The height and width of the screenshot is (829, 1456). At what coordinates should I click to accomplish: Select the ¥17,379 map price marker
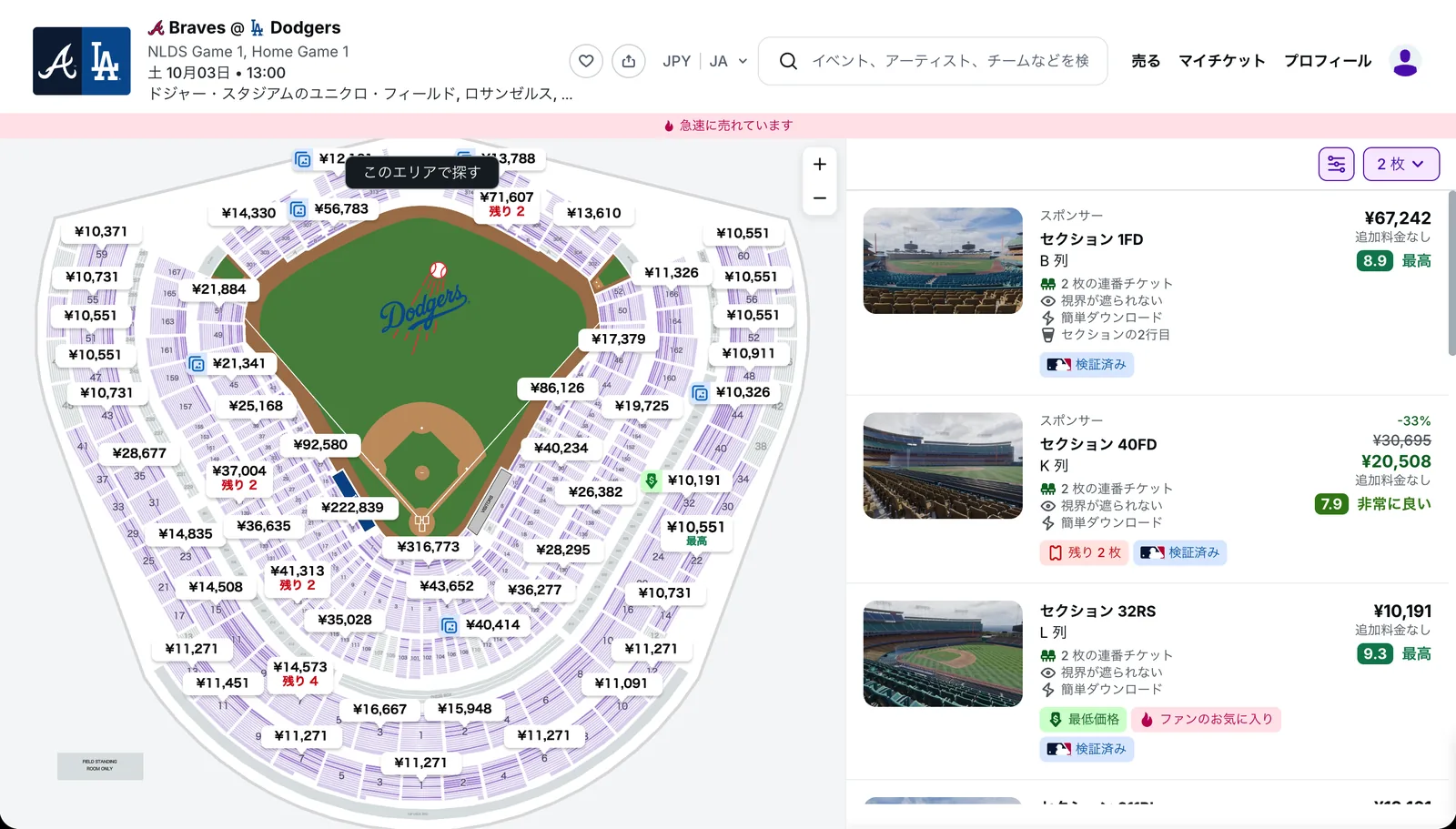click(619, 339)
